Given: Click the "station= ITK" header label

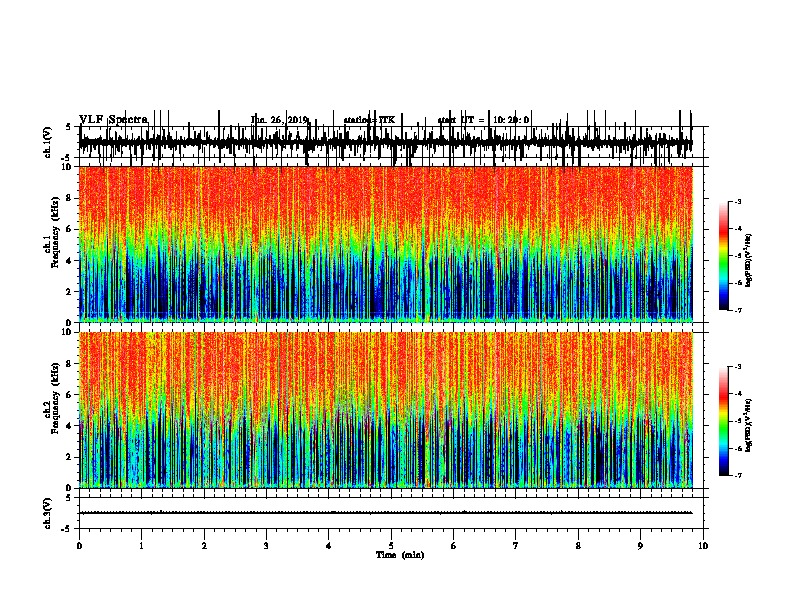Looking at the screenshot, I should click(x=369, y=120).
